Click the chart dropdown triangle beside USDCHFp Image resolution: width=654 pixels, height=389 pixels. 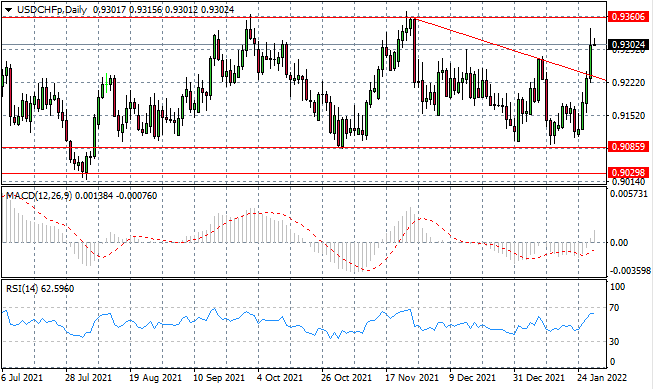[8, 10]
